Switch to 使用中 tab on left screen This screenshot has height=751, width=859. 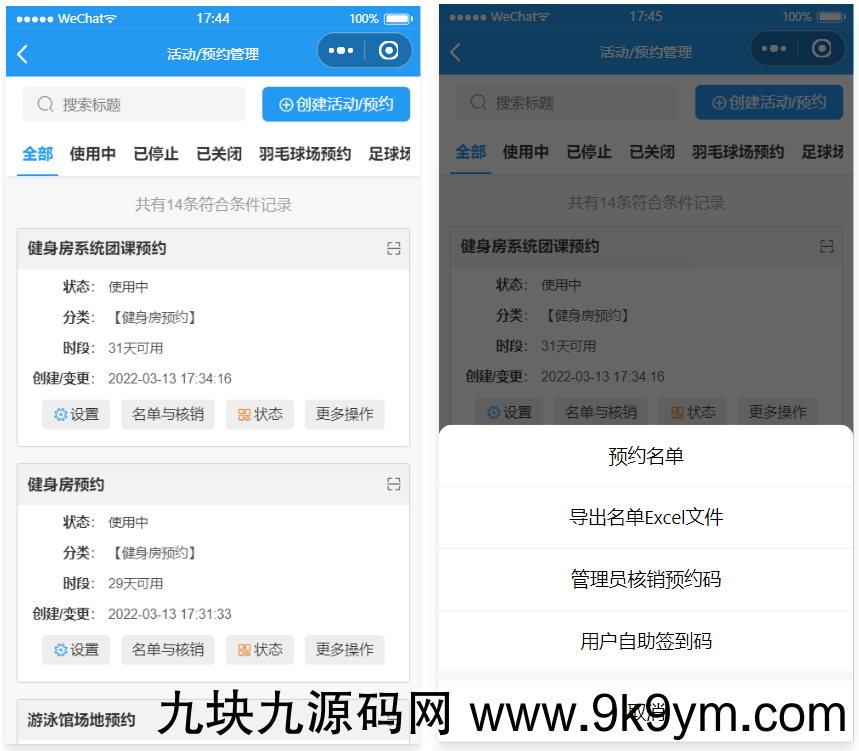pyautogui.click(x=93, y=154)
